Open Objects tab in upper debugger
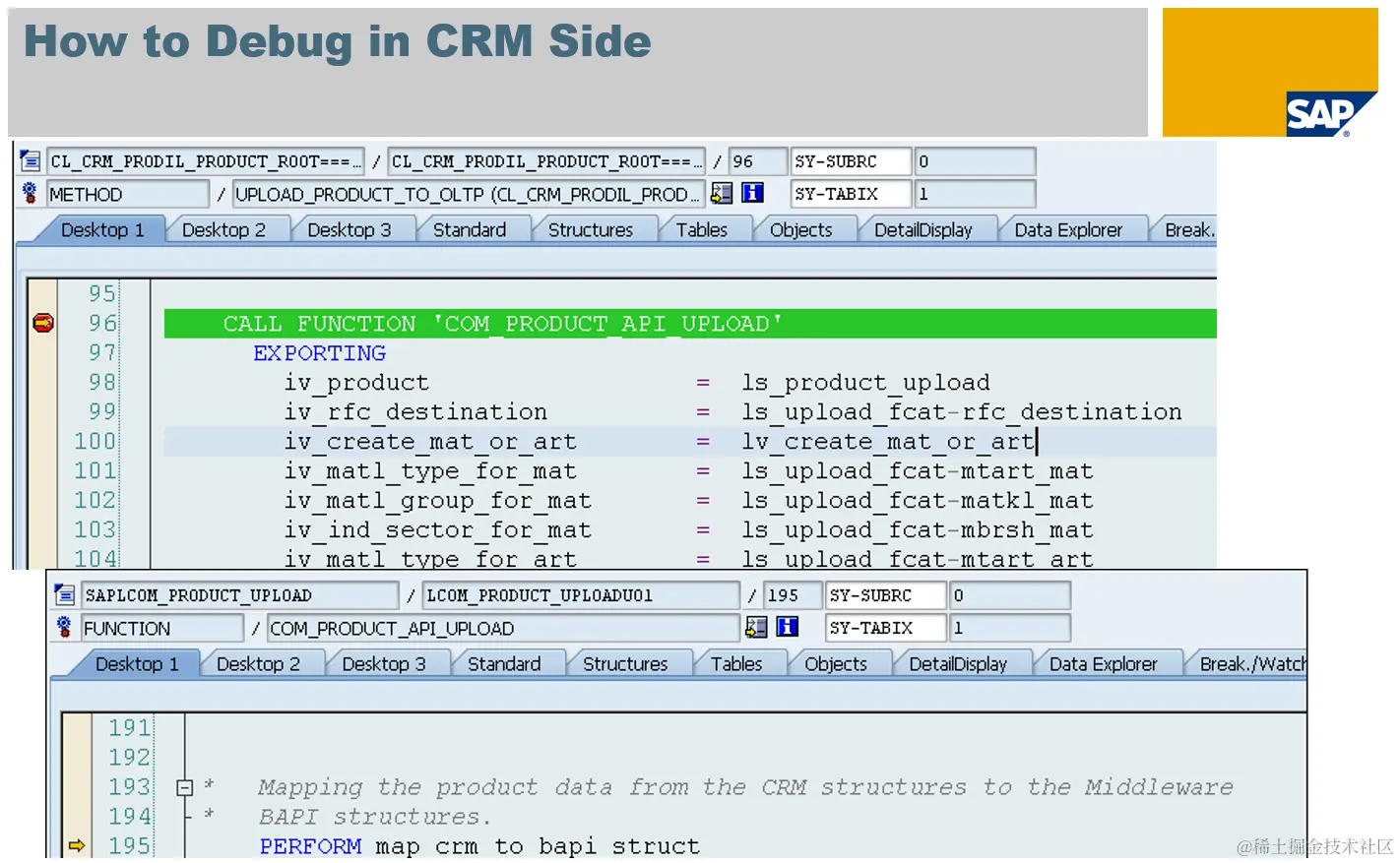The width and height of the screenshot is (1400, 863). click(x=800, y=229)
